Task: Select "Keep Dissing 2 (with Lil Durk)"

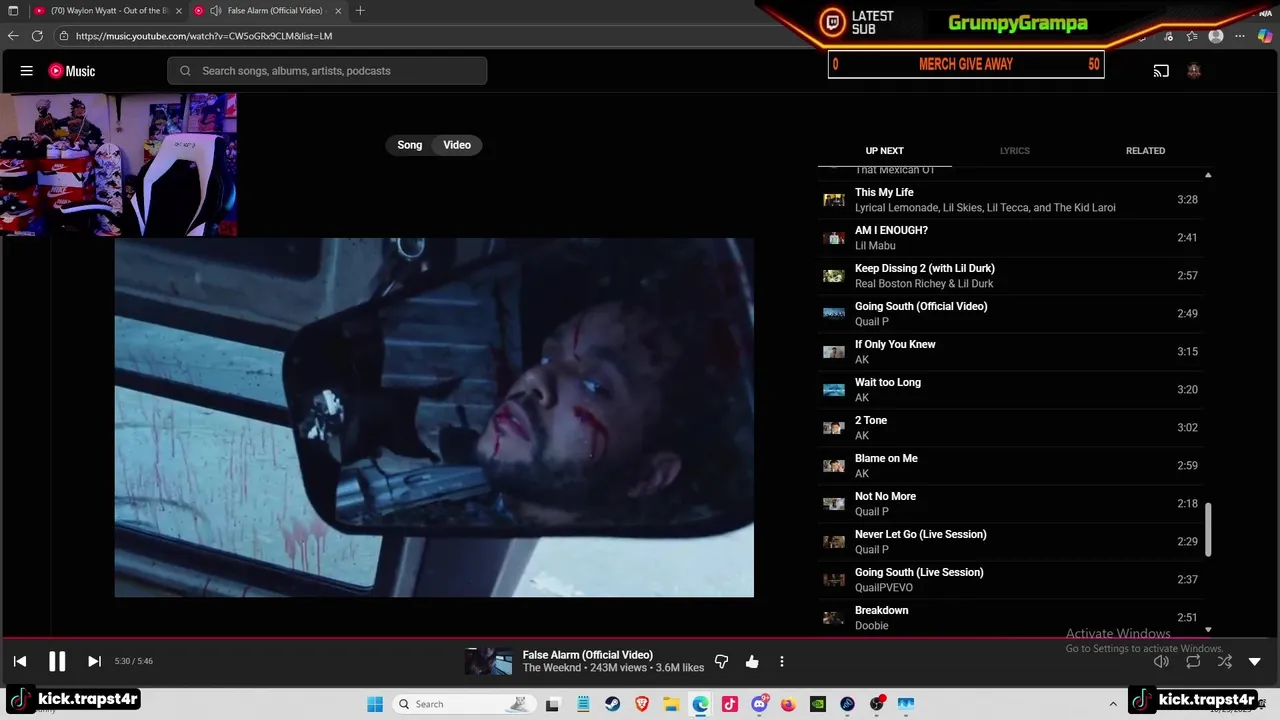Action: (x=1010, y=276)
